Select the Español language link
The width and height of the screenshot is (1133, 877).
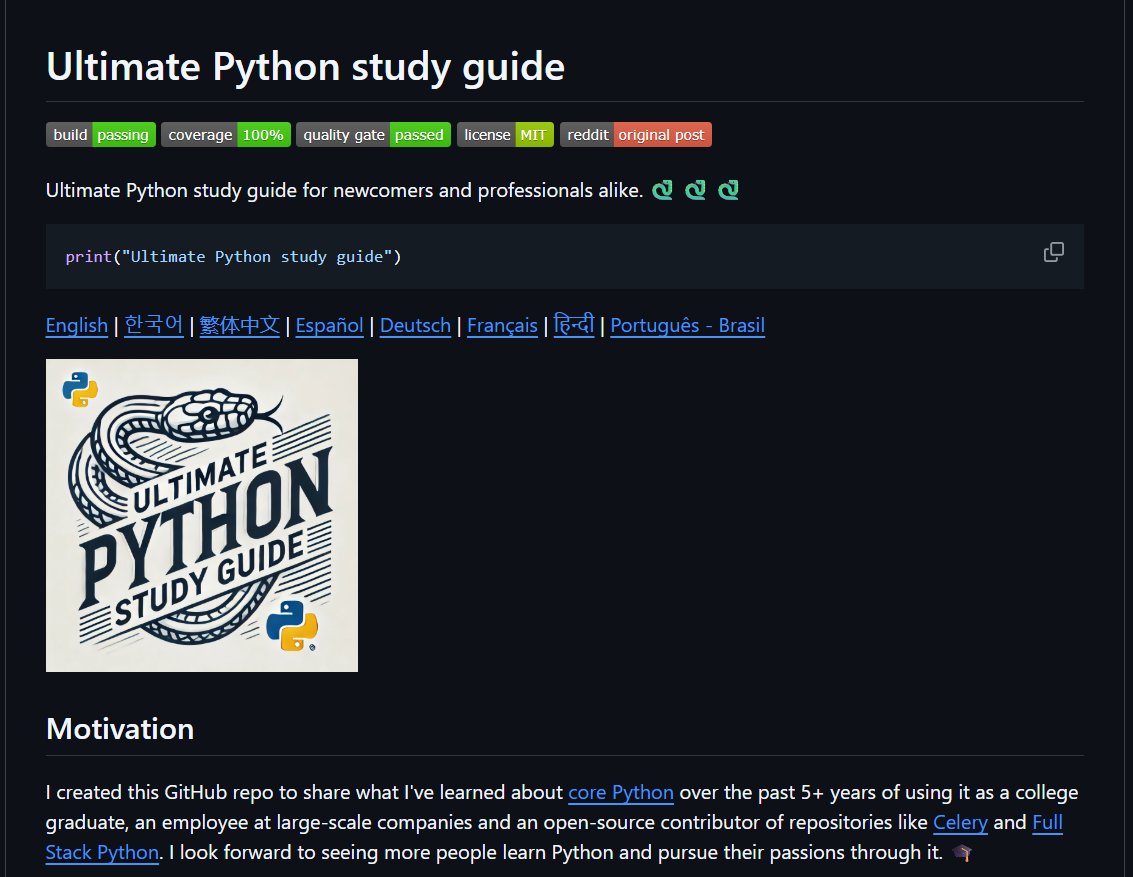(329, 326)
